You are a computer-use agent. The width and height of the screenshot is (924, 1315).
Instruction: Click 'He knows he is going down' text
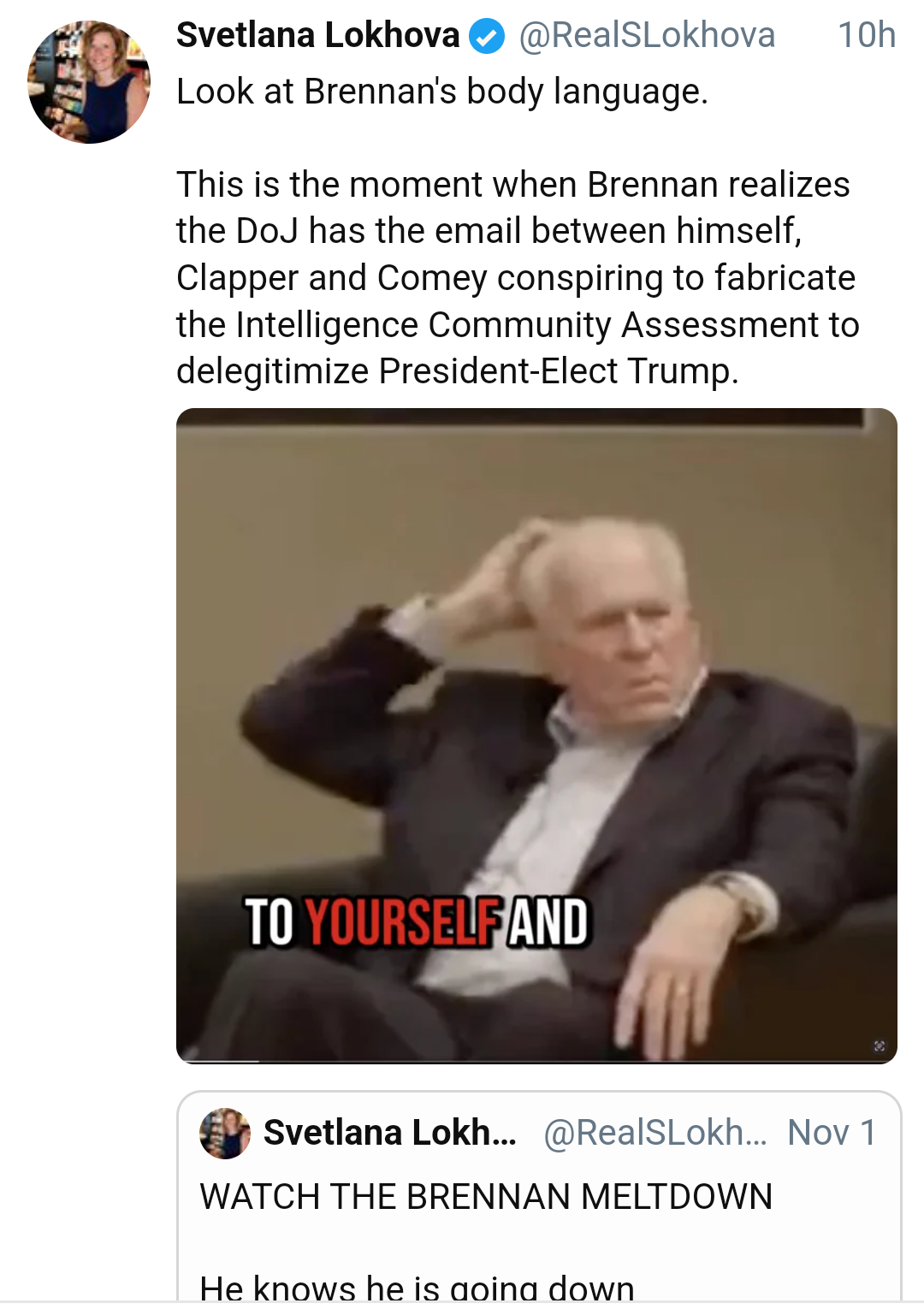(x=417, y=1286)
